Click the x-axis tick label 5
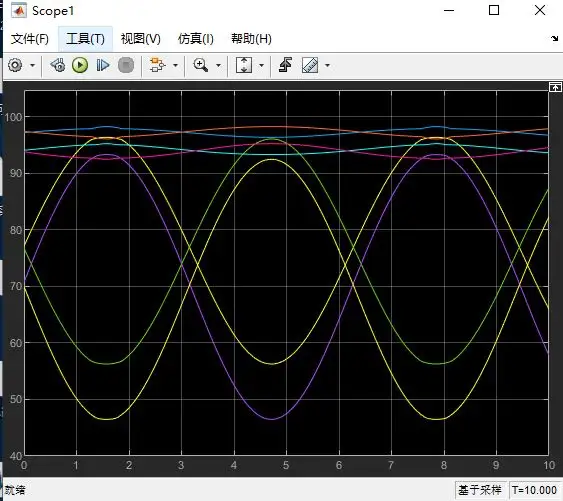563x501 pixels. (286, 466)
